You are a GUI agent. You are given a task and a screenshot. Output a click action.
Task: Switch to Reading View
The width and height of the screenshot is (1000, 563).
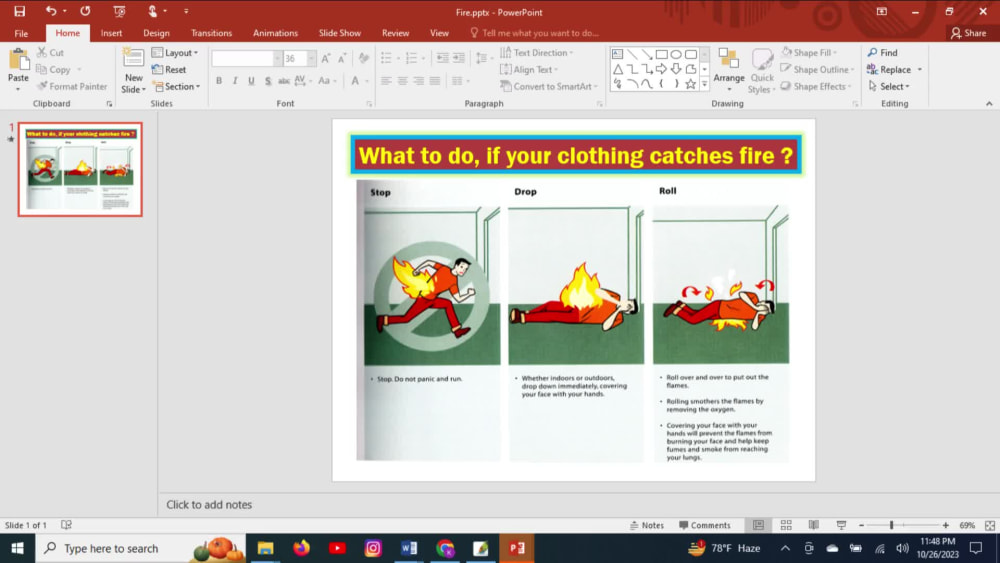coord(814,525)
